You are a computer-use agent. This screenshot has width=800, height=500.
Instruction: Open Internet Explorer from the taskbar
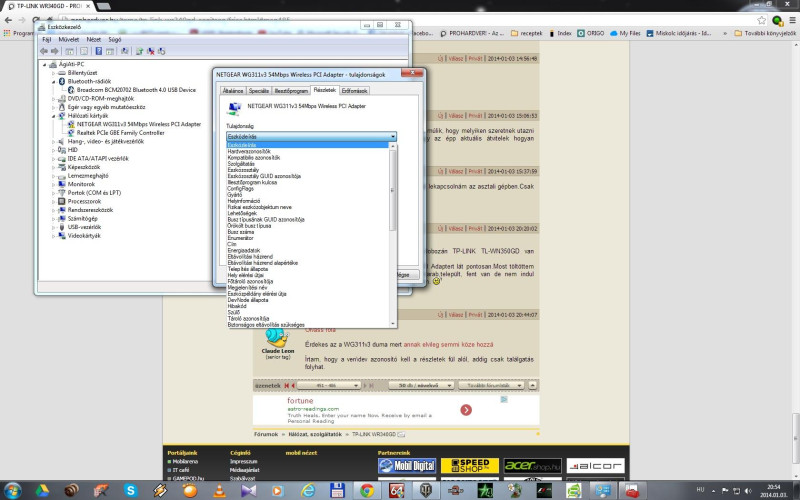tap(308, 491)
